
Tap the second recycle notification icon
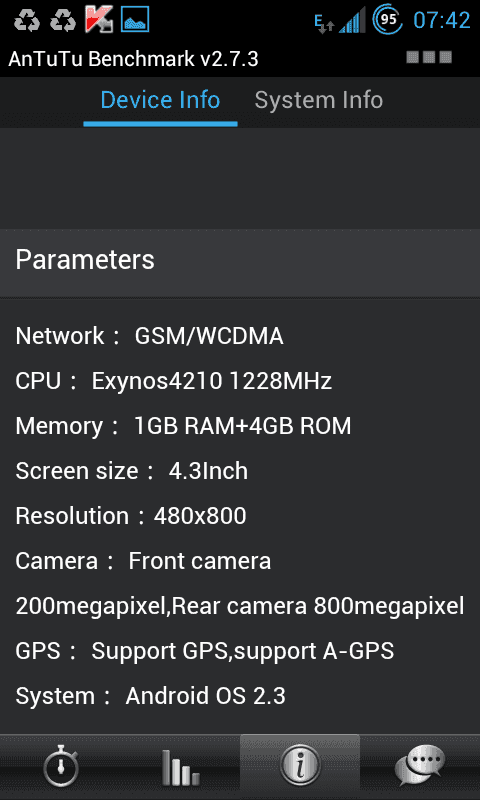(x=63, y=20)
